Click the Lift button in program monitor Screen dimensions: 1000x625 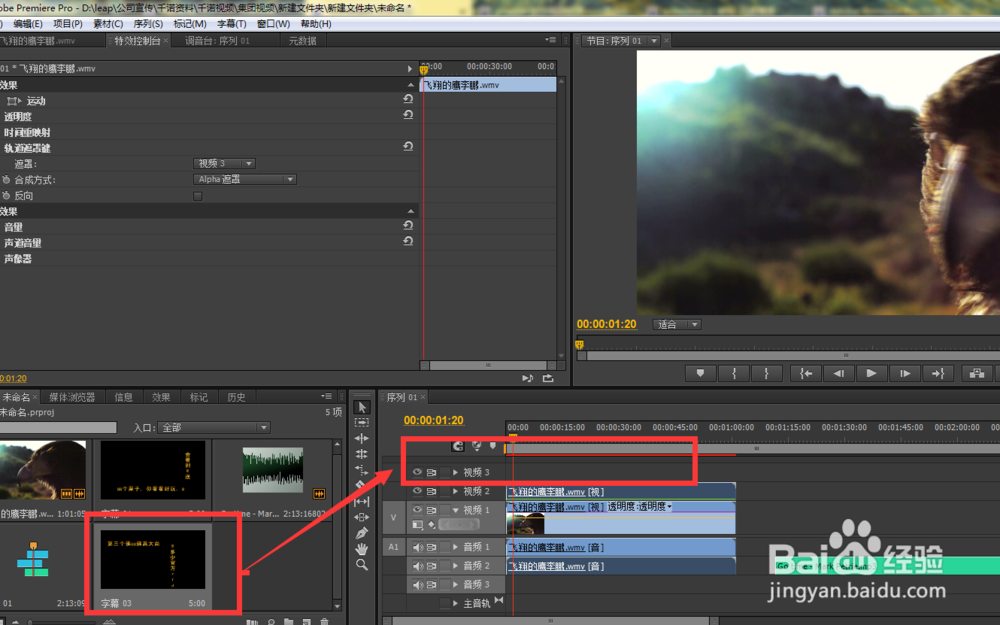[976, 374]
